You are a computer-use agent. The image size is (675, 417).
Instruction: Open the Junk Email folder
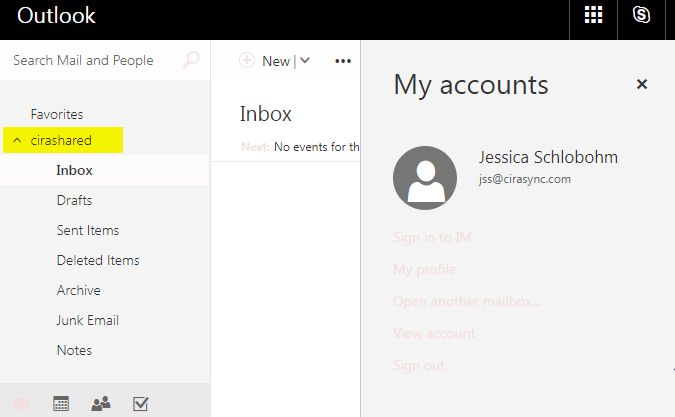(x=88, y=321)
